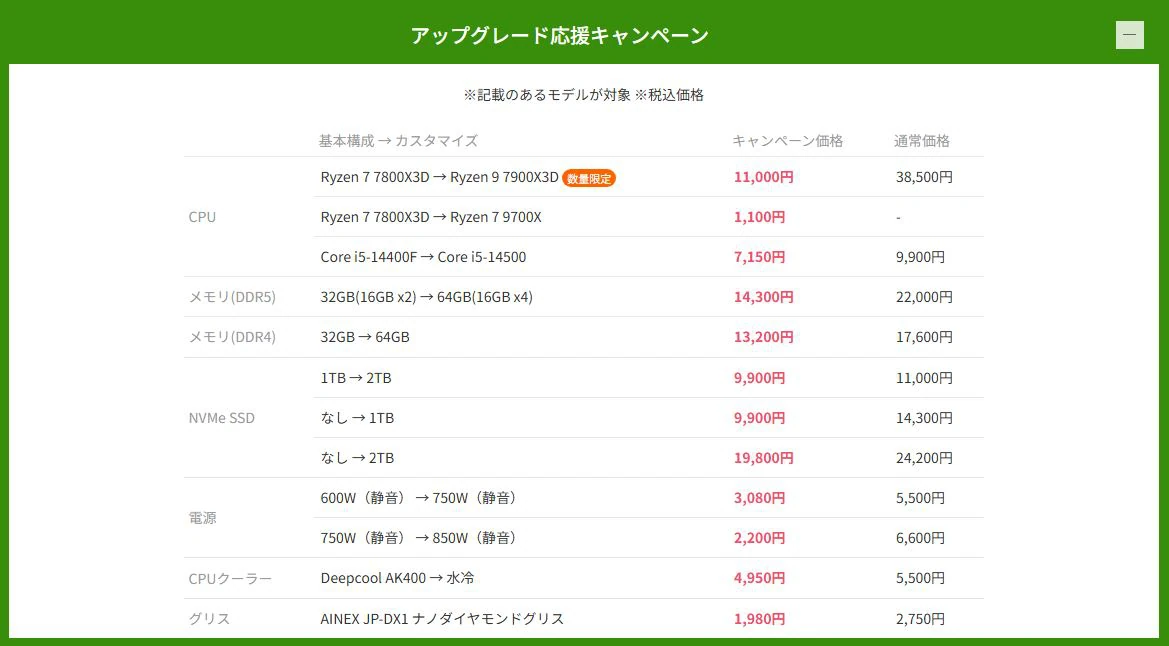This screenshot has width=1169, height=646.
Task: Click the 通常価格 column header
Action: pos(919,140)
